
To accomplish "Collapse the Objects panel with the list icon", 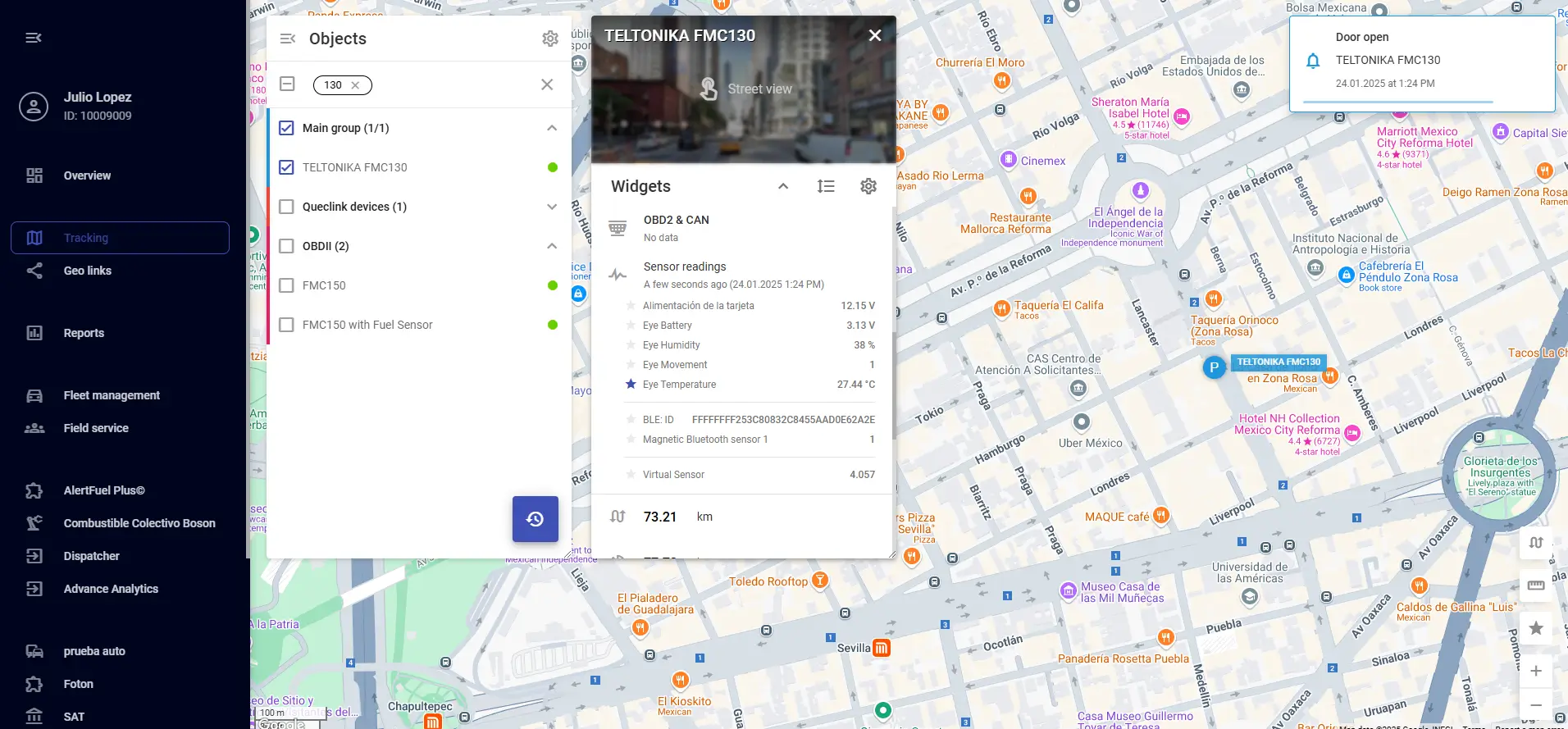I will (288, 39).
